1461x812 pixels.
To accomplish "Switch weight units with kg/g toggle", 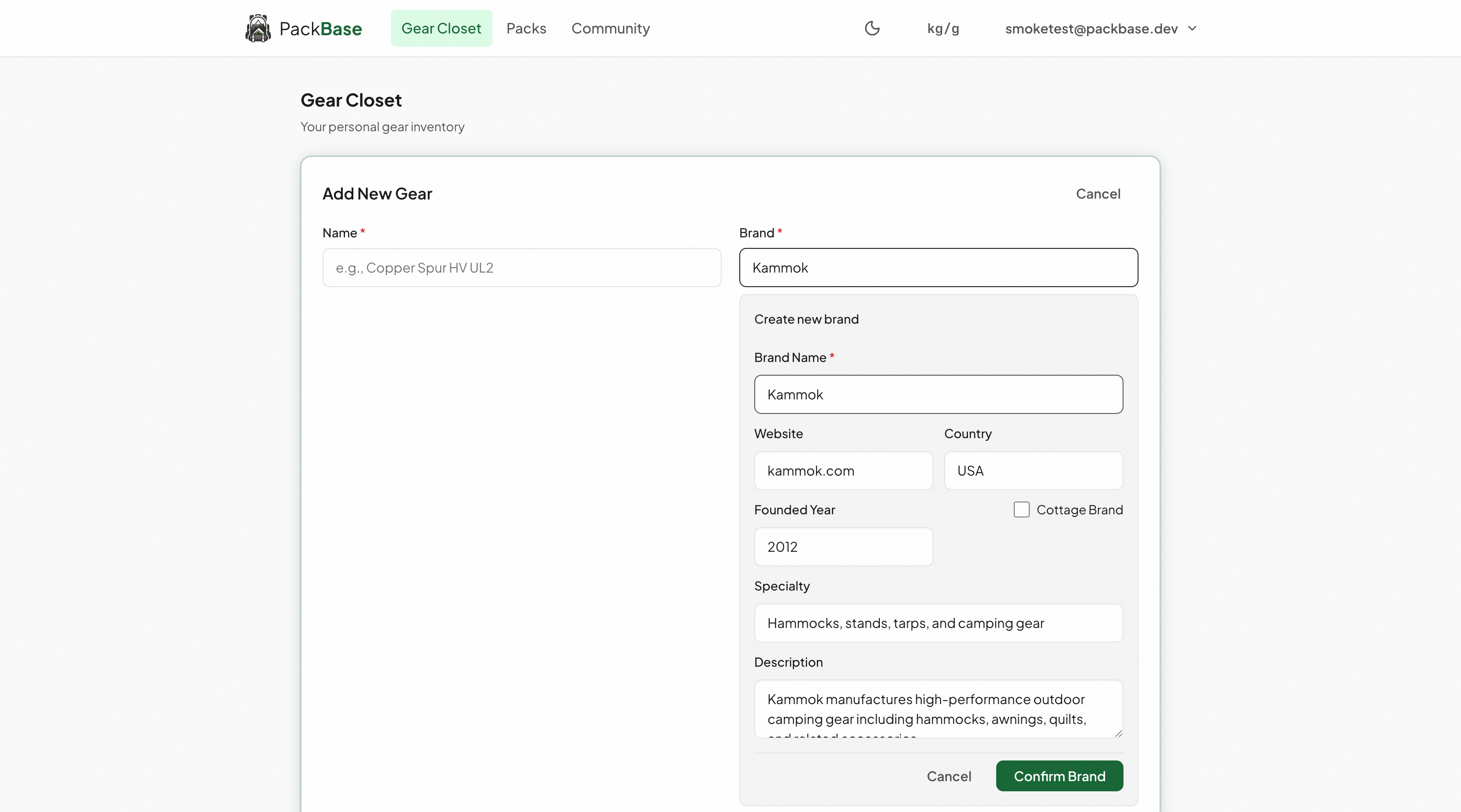I will pyautogui.click(x=943, y=28).
